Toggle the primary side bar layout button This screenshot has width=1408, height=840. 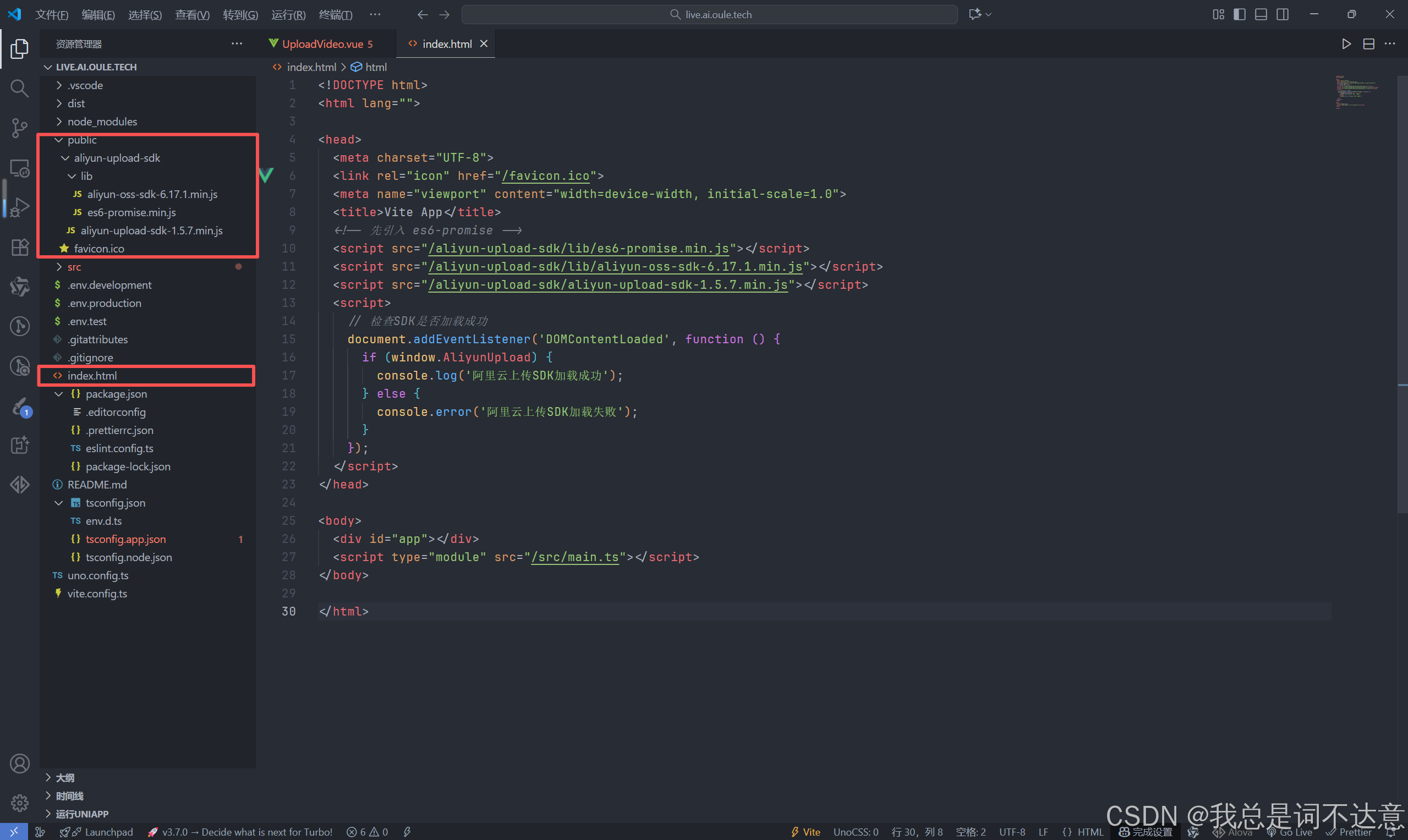click(1239, 15)
